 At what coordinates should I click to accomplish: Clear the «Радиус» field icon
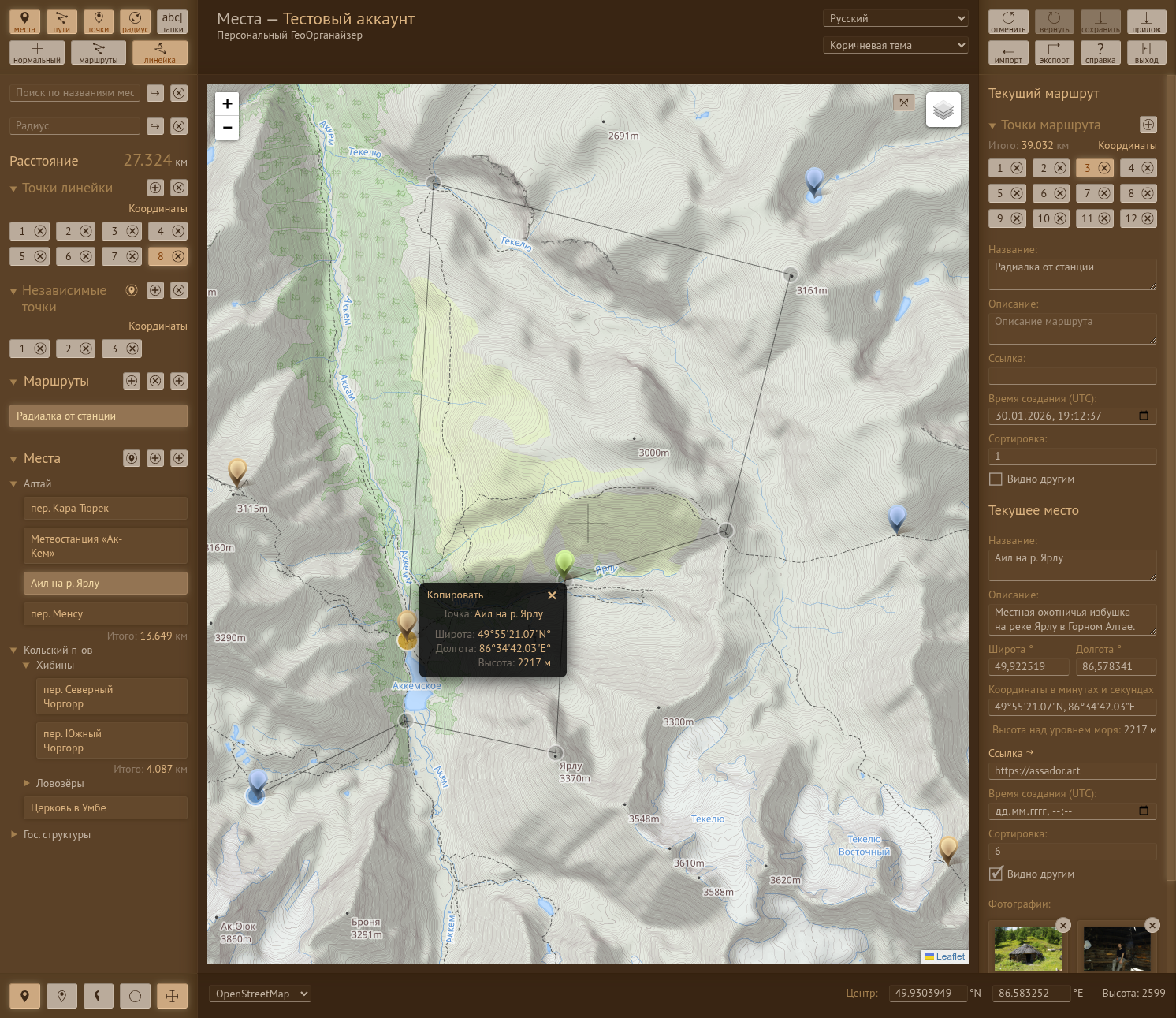[180, 126]
